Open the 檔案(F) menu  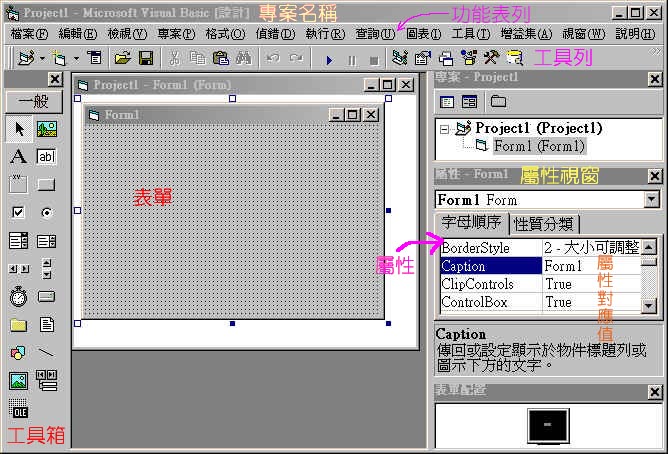[29, 34]
